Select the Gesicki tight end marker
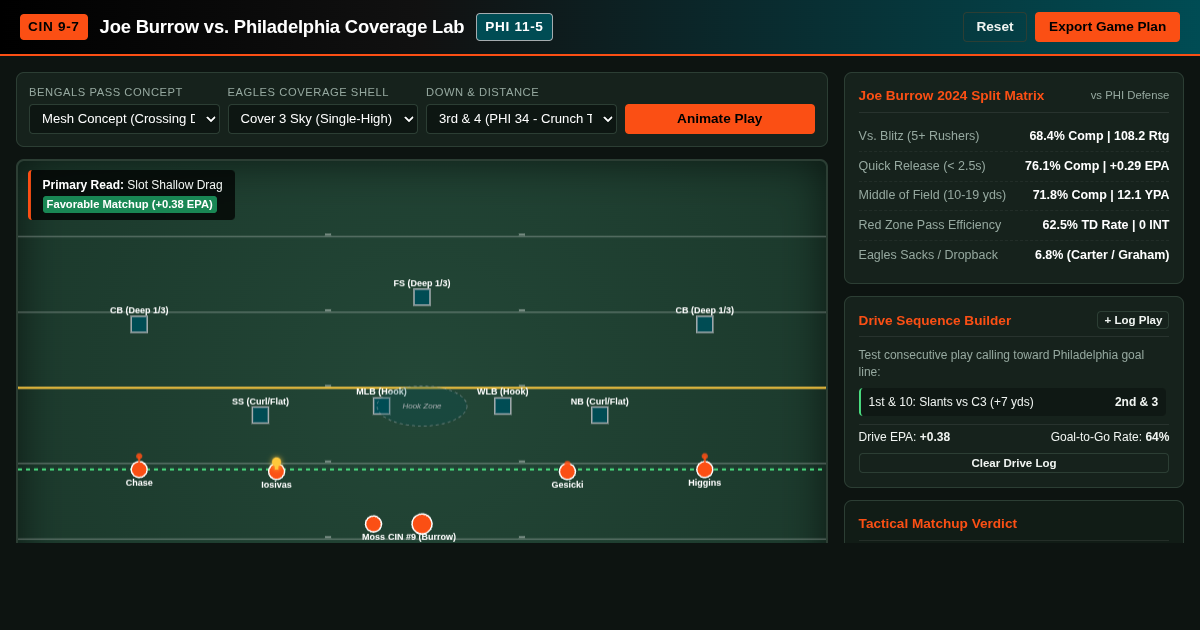The height and width of the screenshot is (630, 1200). click(x=567, y=471)
